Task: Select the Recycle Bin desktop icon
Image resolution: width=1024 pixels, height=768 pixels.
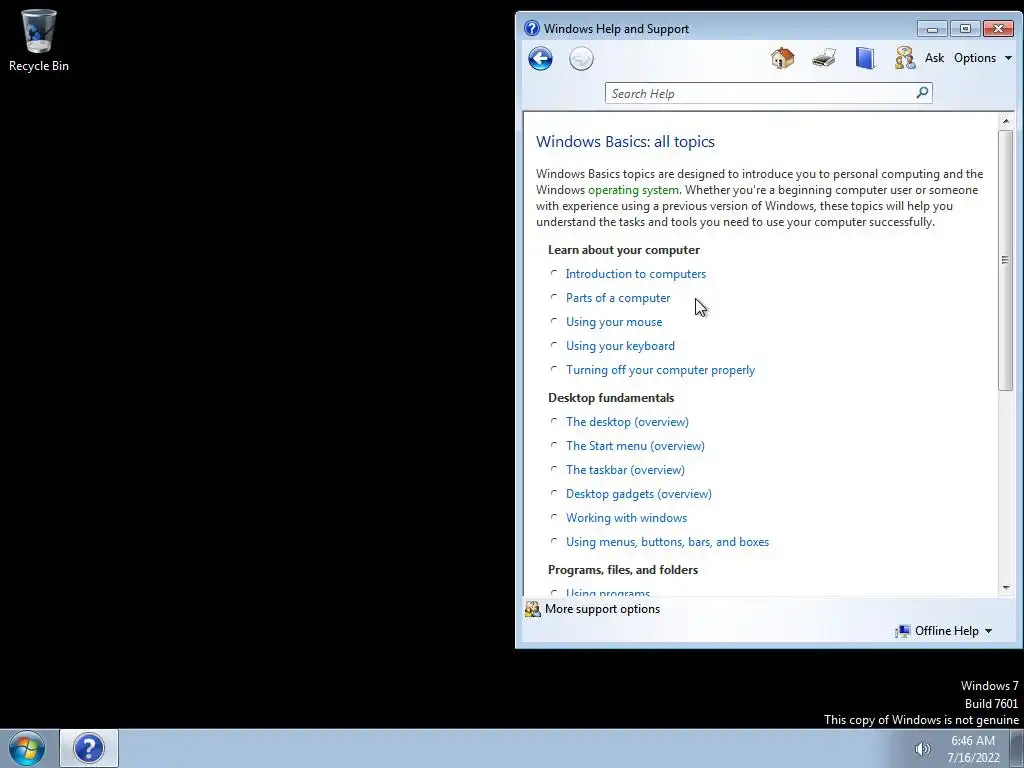Action: pyautogui.click(x=39, y=40)
